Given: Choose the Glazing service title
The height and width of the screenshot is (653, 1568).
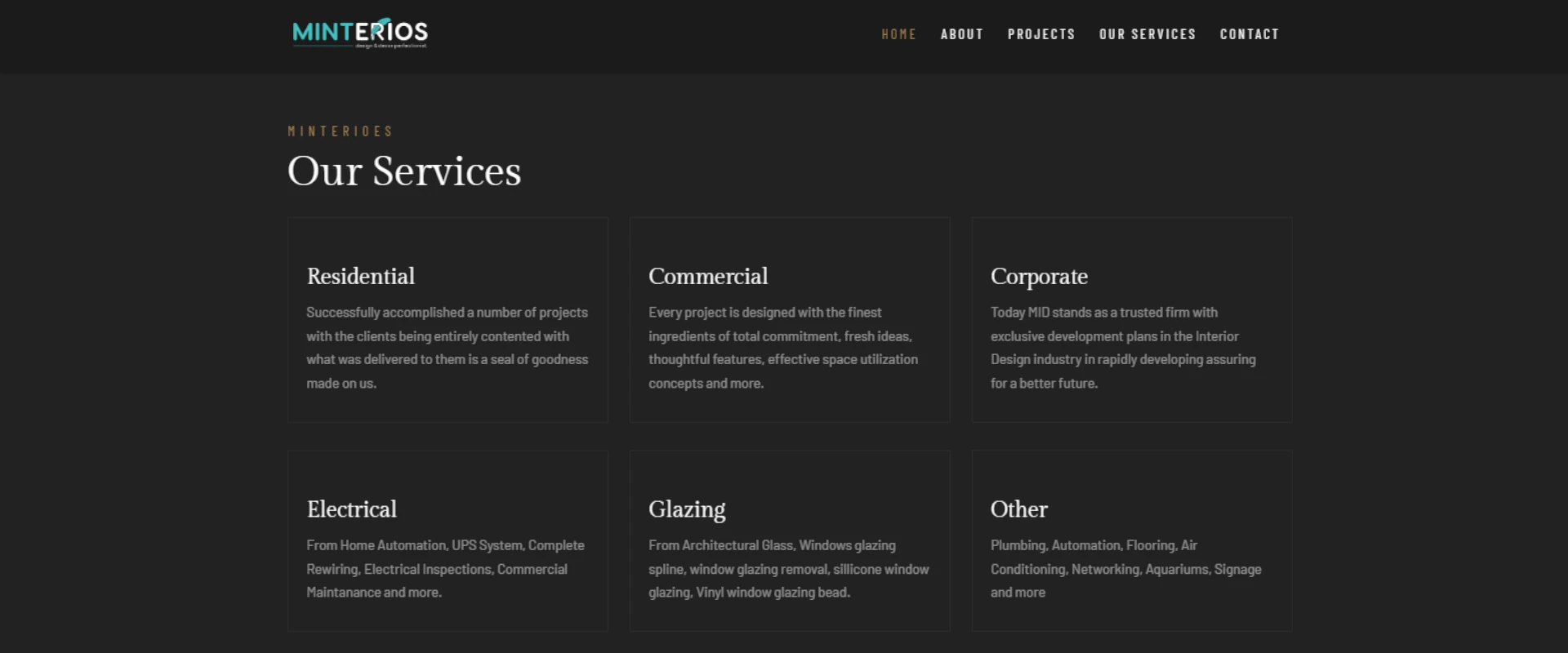Looking at the screenshot, I should coord(687,509).
